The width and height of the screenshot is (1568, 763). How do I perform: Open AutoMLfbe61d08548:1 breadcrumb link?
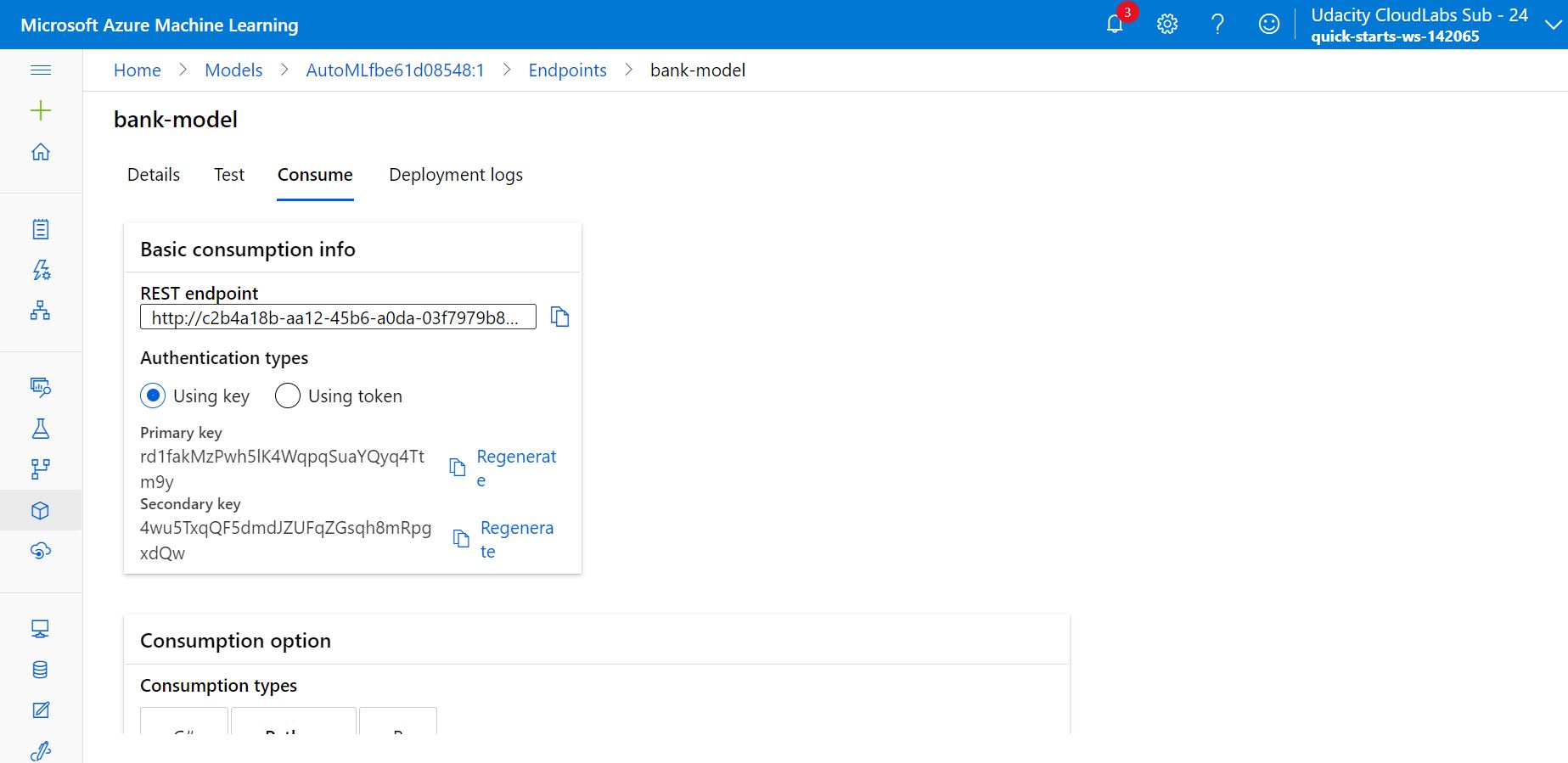point(395,70)
